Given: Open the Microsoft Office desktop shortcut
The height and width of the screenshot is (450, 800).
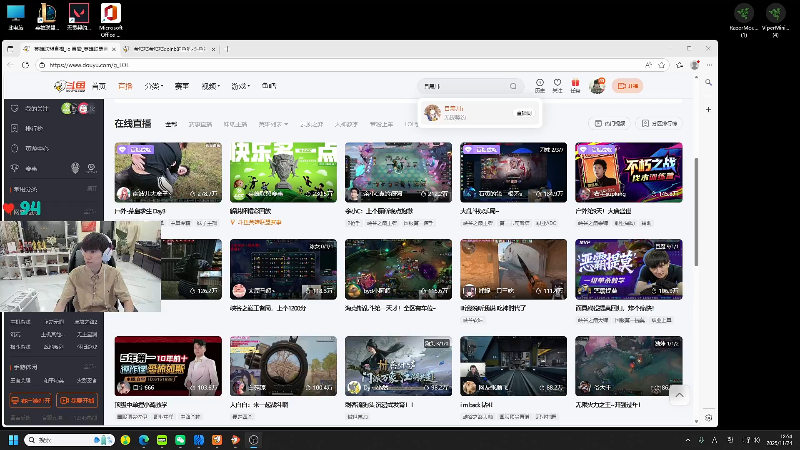Looking at the screenshot, I should tap(110, 20).
